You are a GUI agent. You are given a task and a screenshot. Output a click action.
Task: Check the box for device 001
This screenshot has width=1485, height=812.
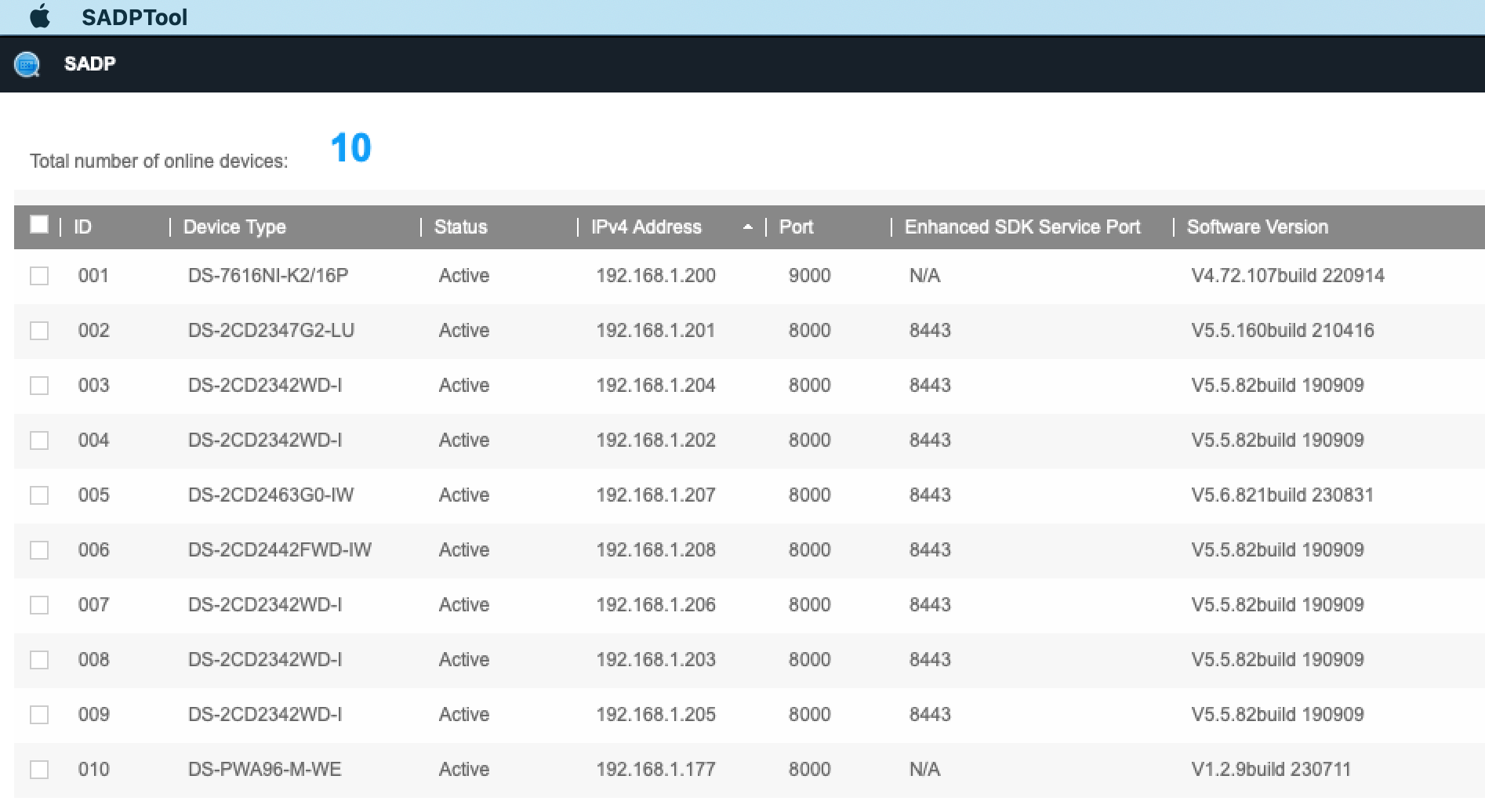click(x=39, y=276)
